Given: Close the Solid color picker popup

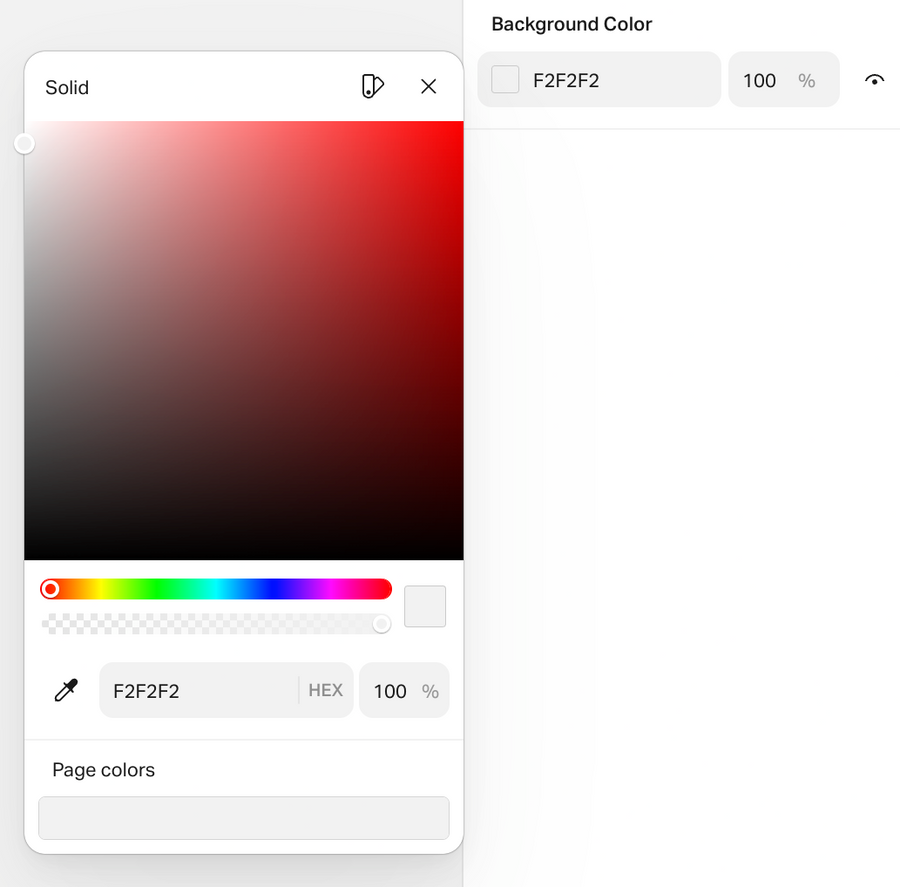Looking at the screenshot, I should click(x=428, y=87).
